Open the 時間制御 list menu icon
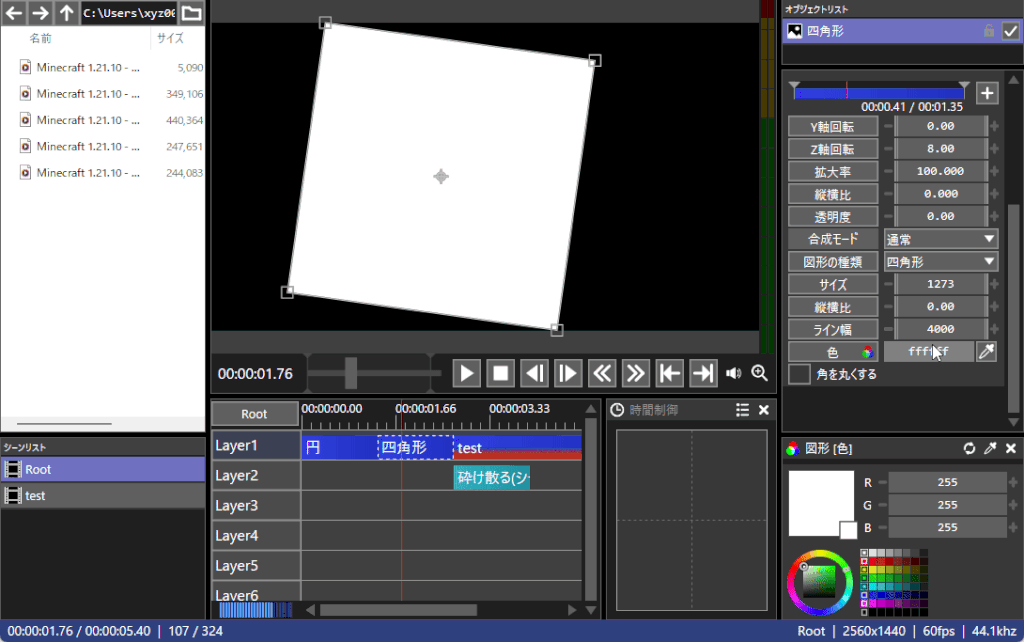Image resolution: width=1024 pixels, height=642 pixels. click(742, 409)
